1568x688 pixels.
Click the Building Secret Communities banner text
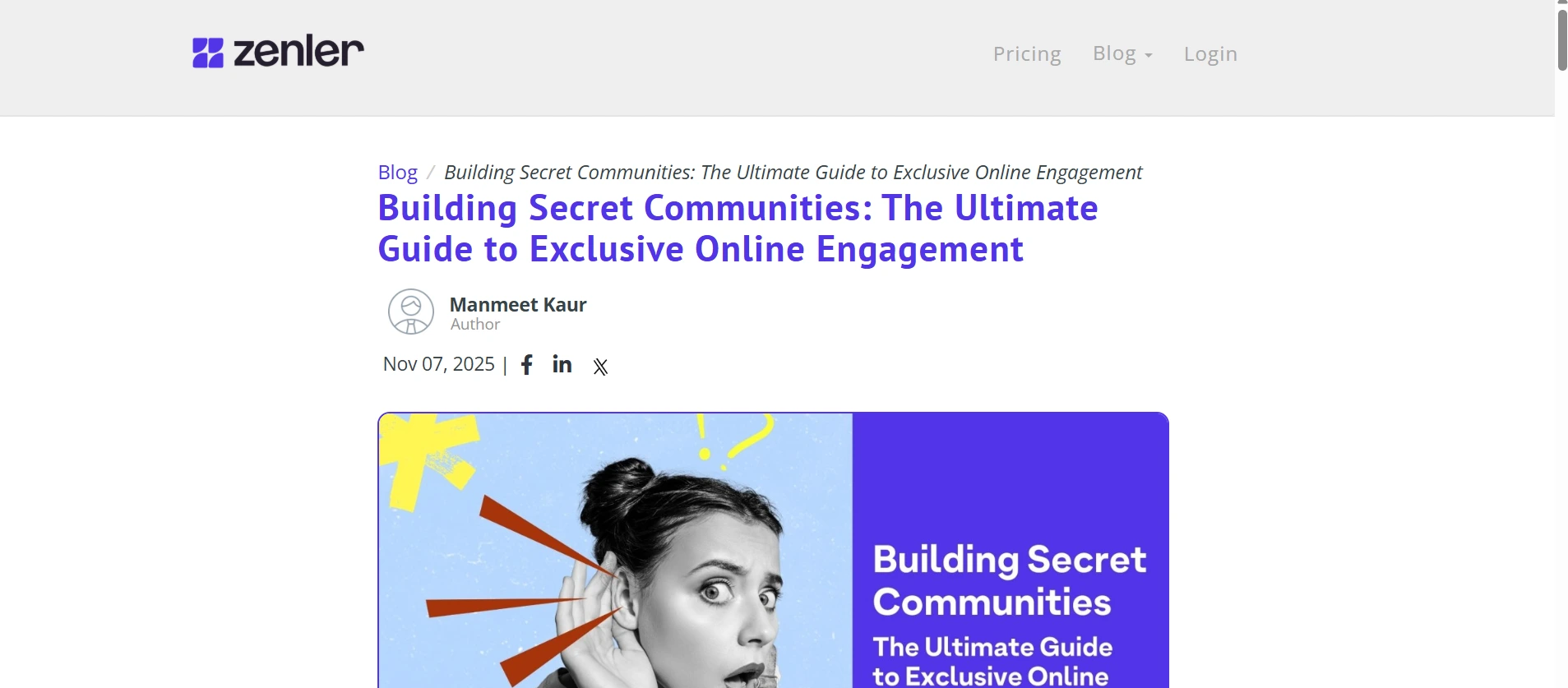click(1009, 580)
